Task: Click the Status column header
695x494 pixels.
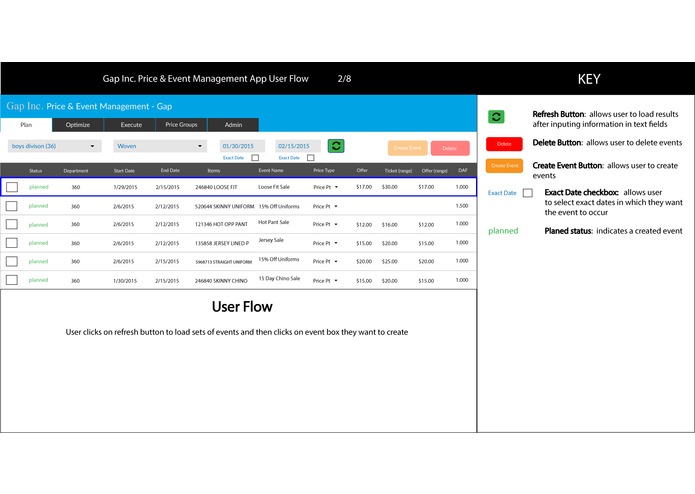Action: click(35, 171)
